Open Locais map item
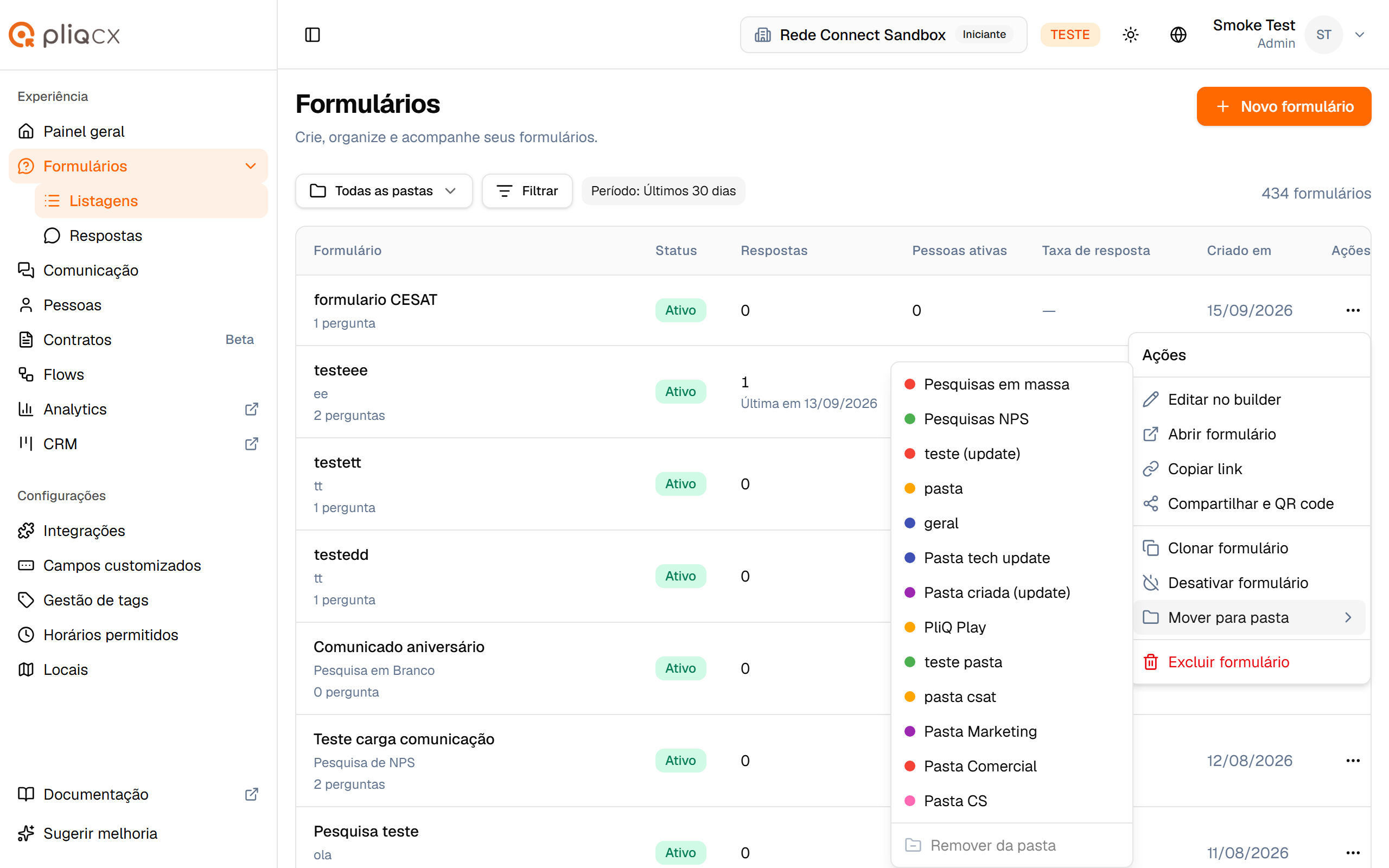Image resolution: width=1389 pixels, height=868 pixels. (138, 669)
